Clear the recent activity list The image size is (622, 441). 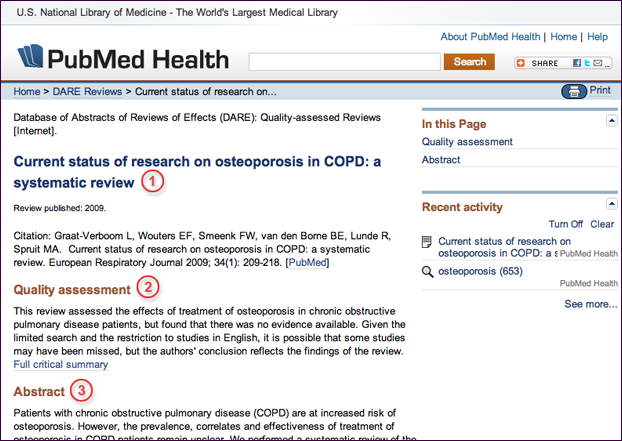click(602, 224)
